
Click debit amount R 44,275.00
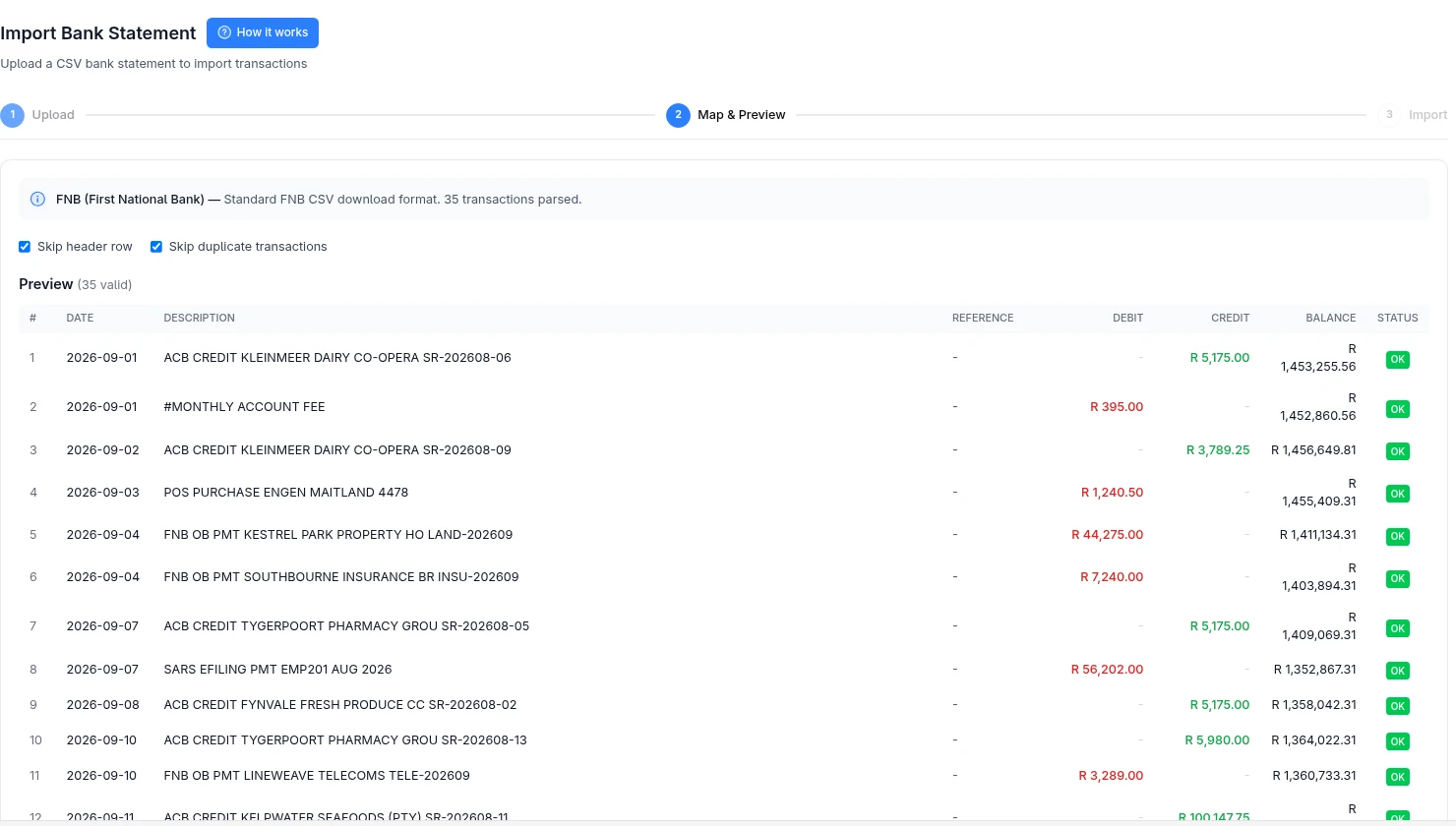1108,535
